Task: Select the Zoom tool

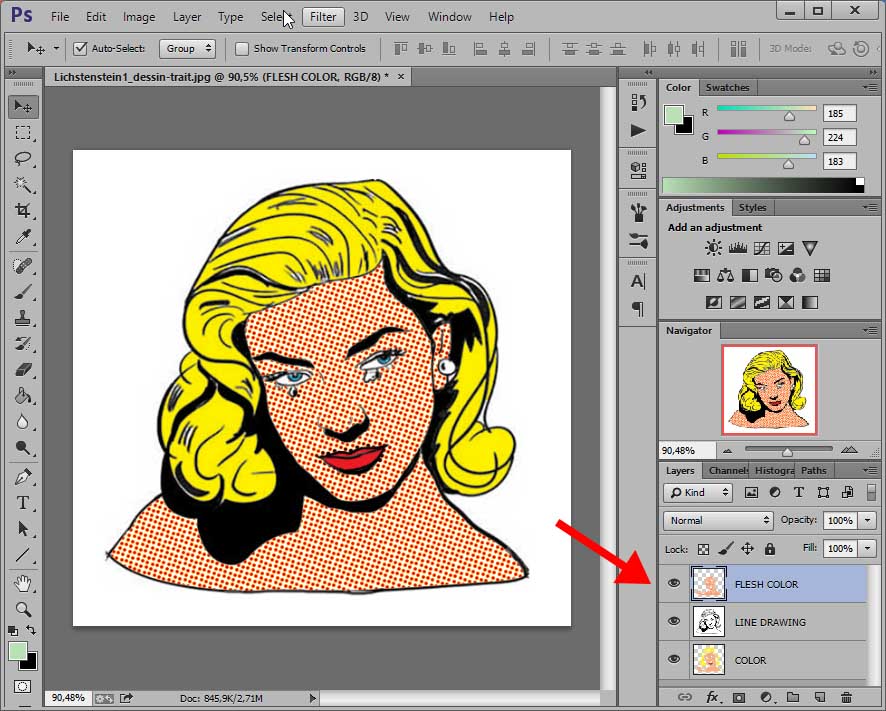Action: tap(23, 609)
